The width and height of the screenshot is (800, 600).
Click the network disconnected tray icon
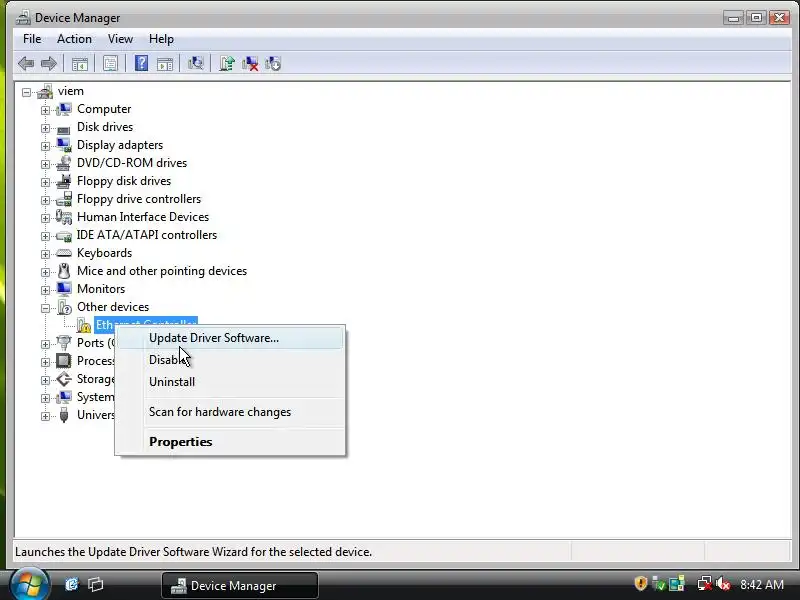[x=704, y=583]
